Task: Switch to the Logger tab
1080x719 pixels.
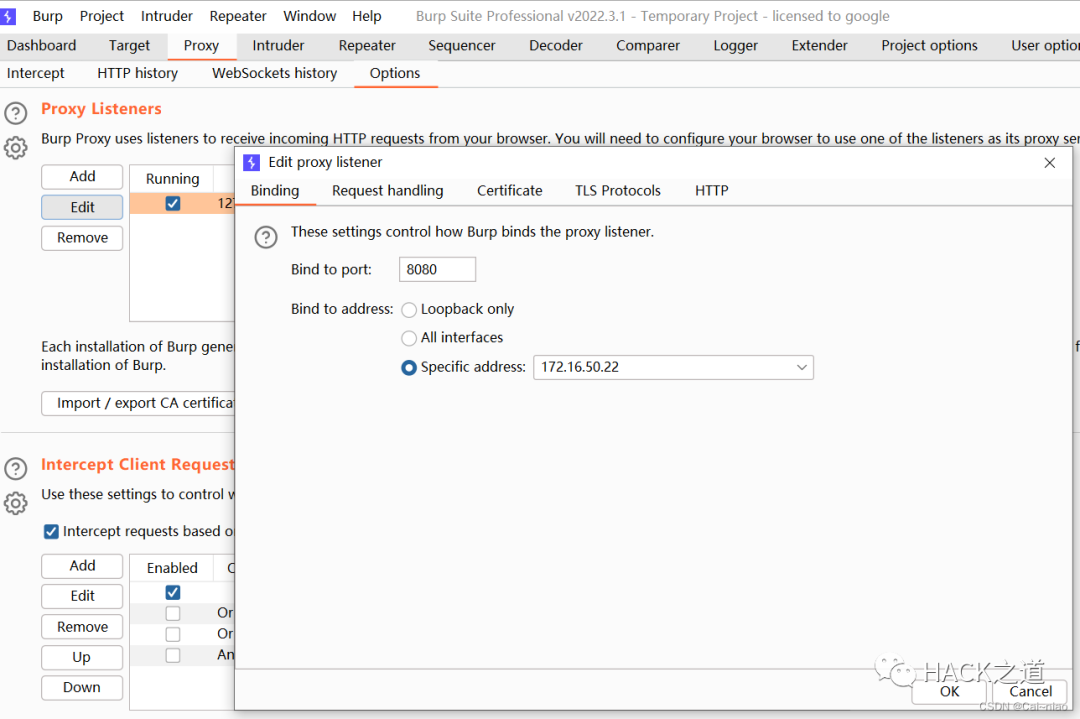Action: pos(736,45)
